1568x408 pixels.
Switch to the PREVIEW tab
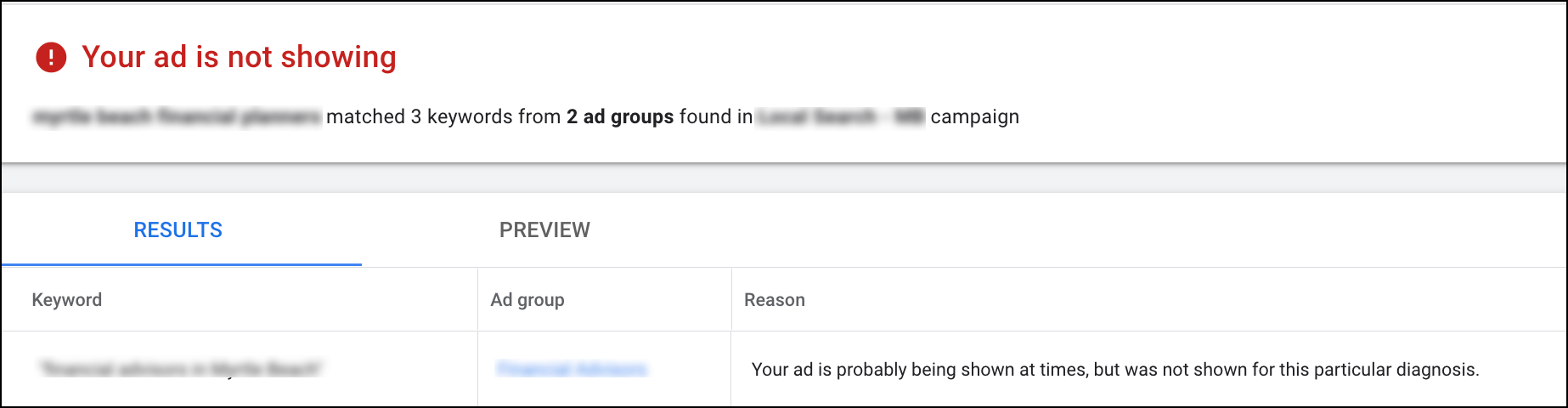(x=544, y=229)
